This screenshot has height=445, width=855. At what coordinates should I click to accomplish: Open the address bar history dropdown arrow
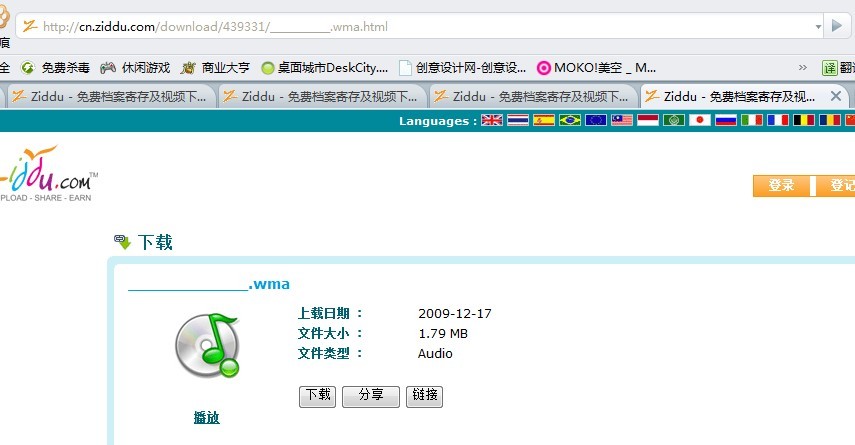point(818,26)
